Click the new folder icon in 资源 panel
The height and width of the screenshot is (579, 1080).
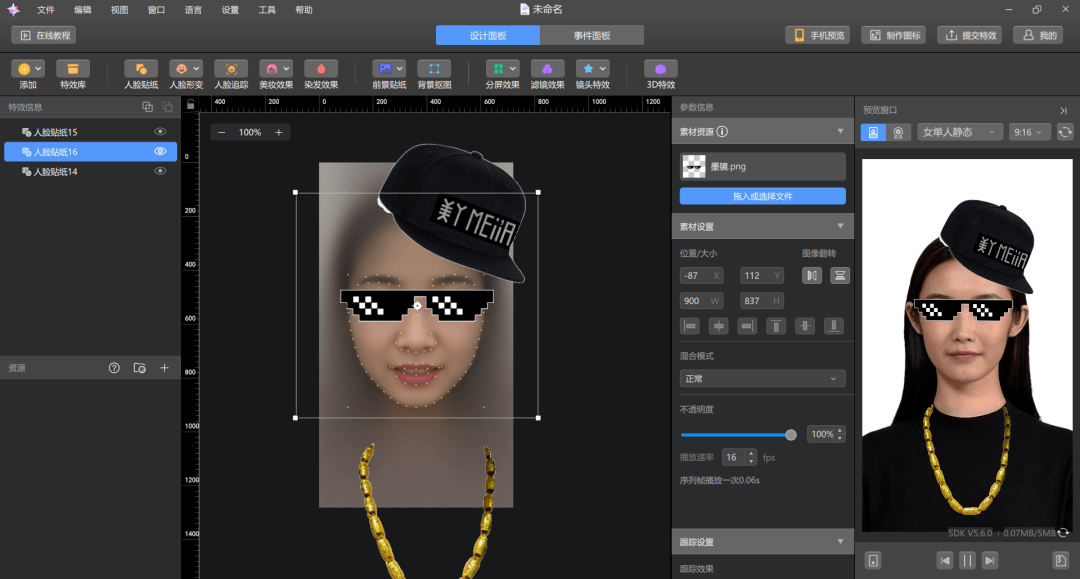140,368
